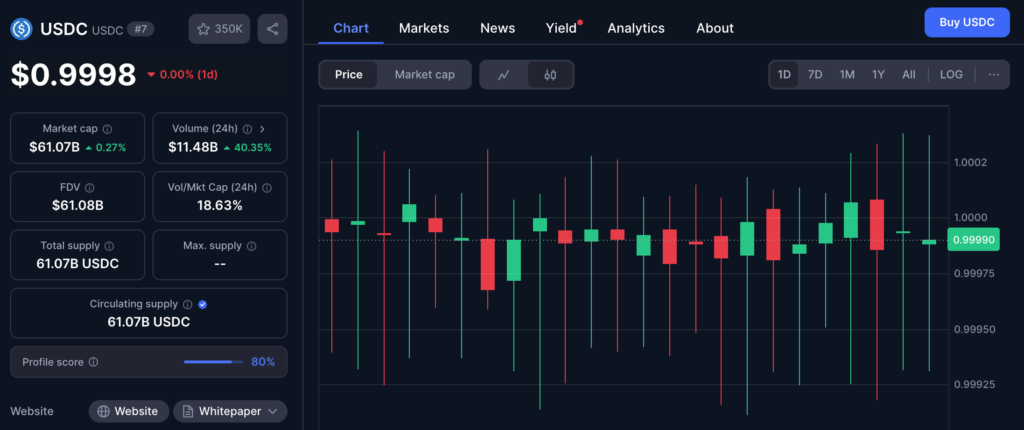Switch to the Analytics tab
Viewport: 1024px width, 430px height.
tap(636, 28)
